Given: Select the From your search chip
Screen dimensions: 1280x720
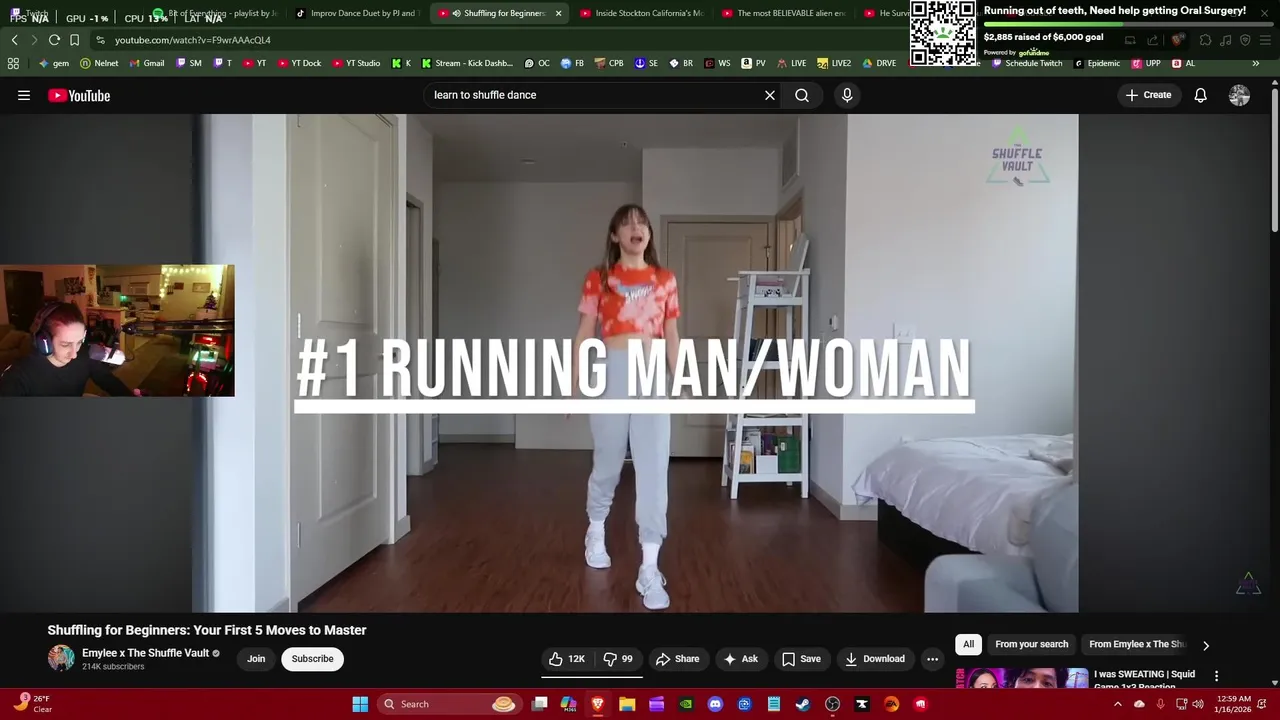Looking at the screenshot, I should coord(1031,644).
